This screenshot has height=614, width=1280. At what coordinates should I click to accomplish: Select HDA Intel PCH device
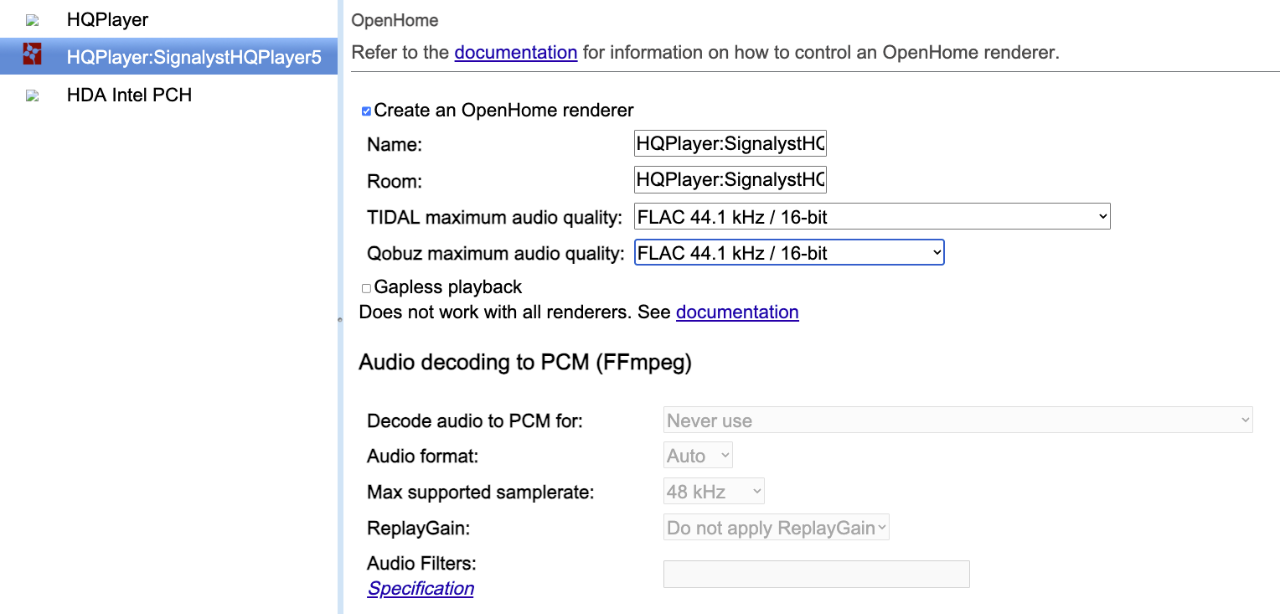coord(169,95)
